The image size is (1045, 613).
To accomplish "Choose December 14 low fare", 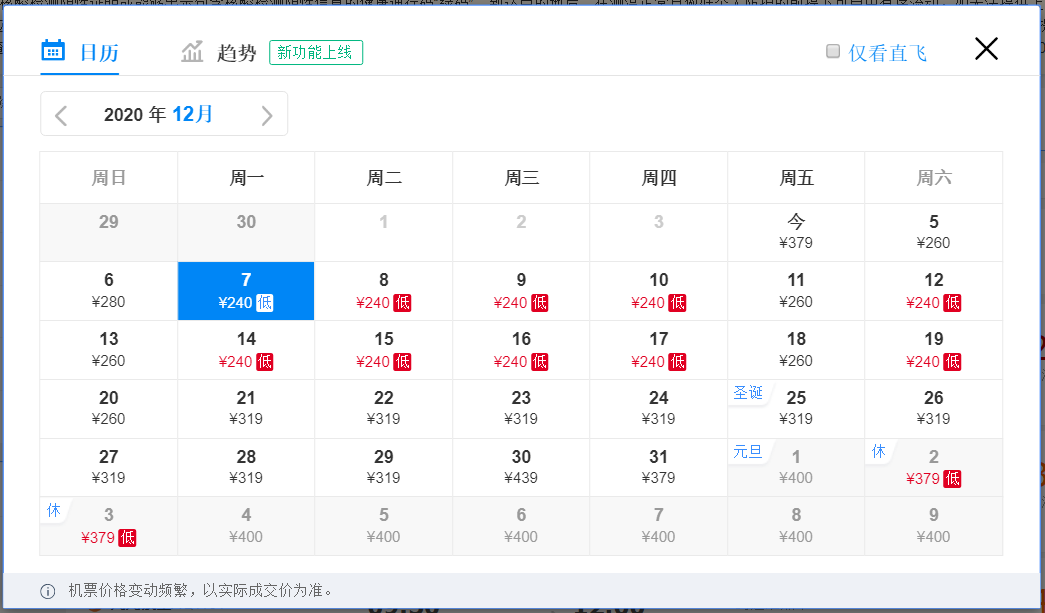I will pyautogui.click(x=246, y=350).
